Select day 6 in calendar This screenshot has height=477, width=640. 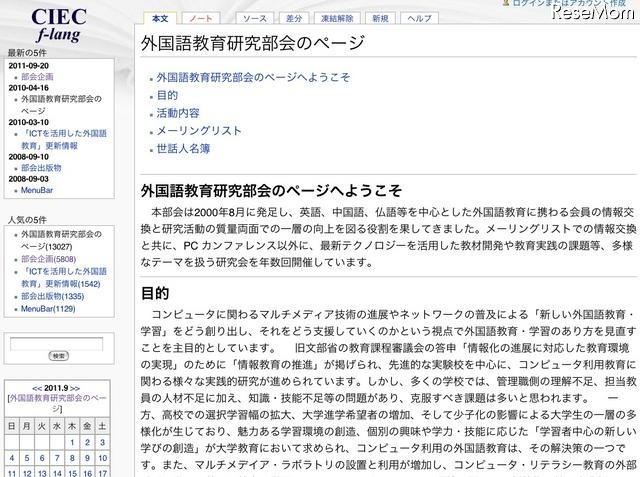click(x=42, y=458)
